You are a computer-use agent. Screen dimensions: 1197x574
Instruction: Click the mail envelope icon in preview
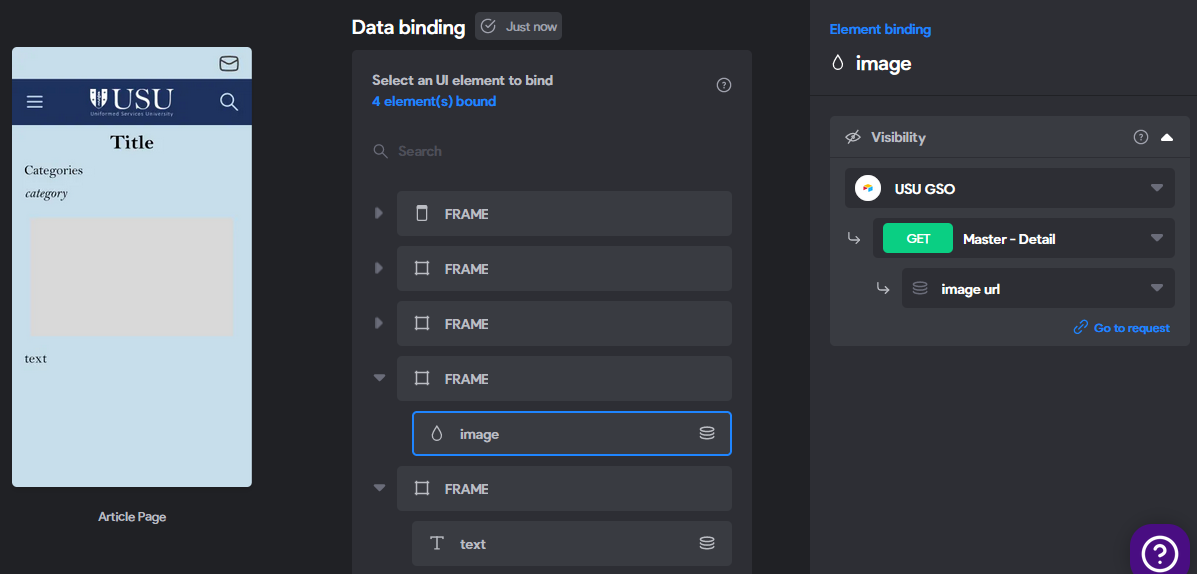click(229, 63)
